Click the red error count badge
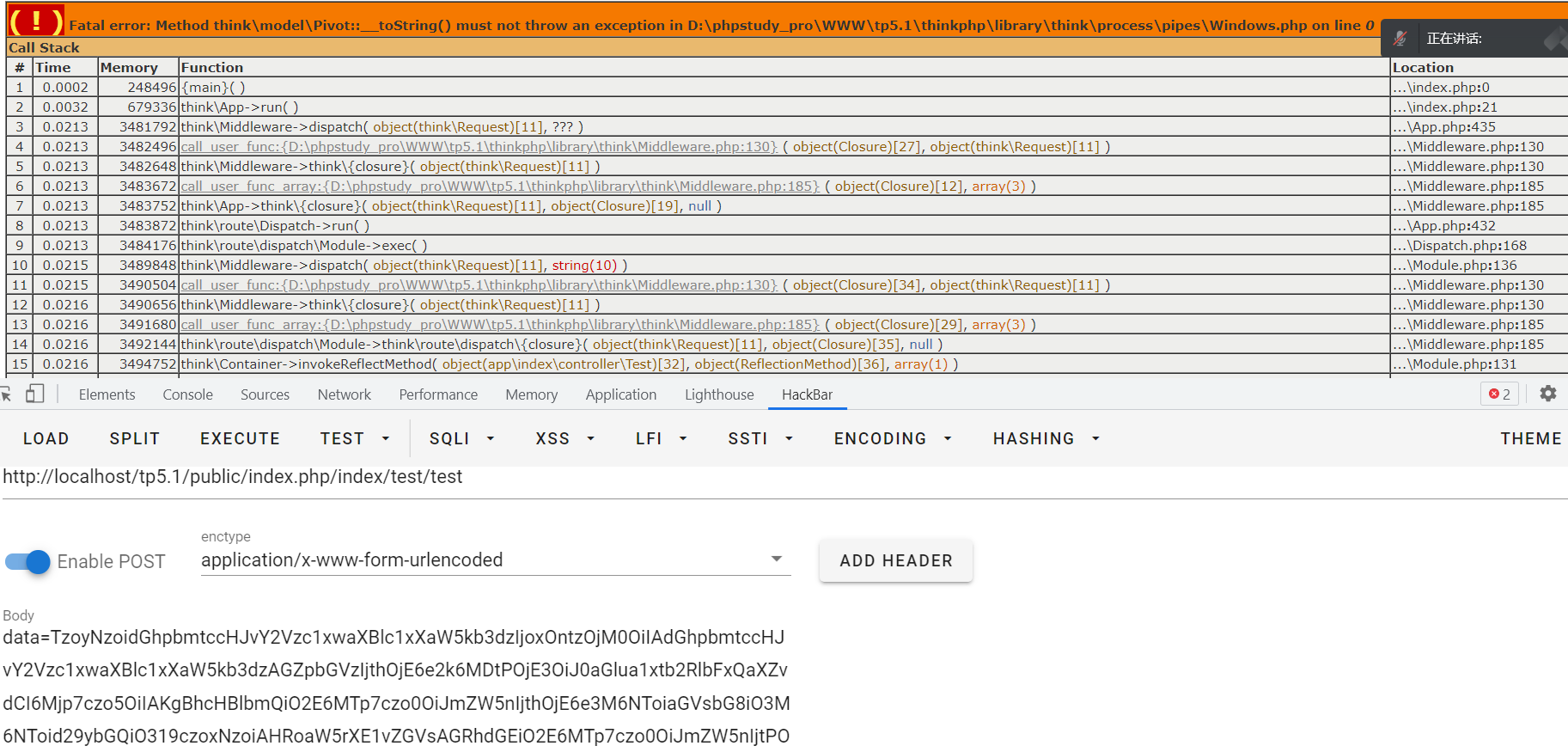The width and height of the screenshot is (1568, 752). coord(1499,394)
